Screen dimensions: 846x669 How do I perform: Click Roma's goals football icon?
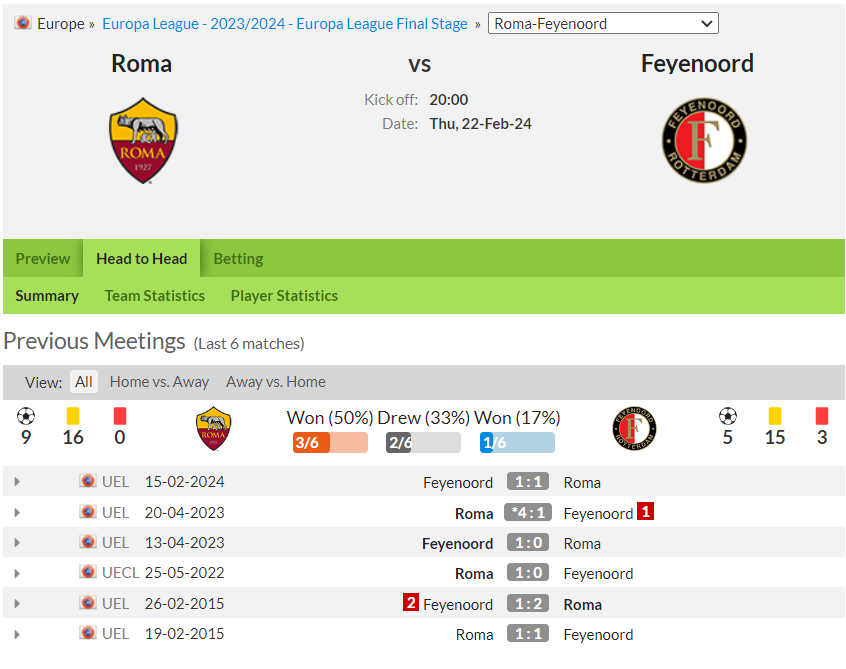(x=26, y=416)
